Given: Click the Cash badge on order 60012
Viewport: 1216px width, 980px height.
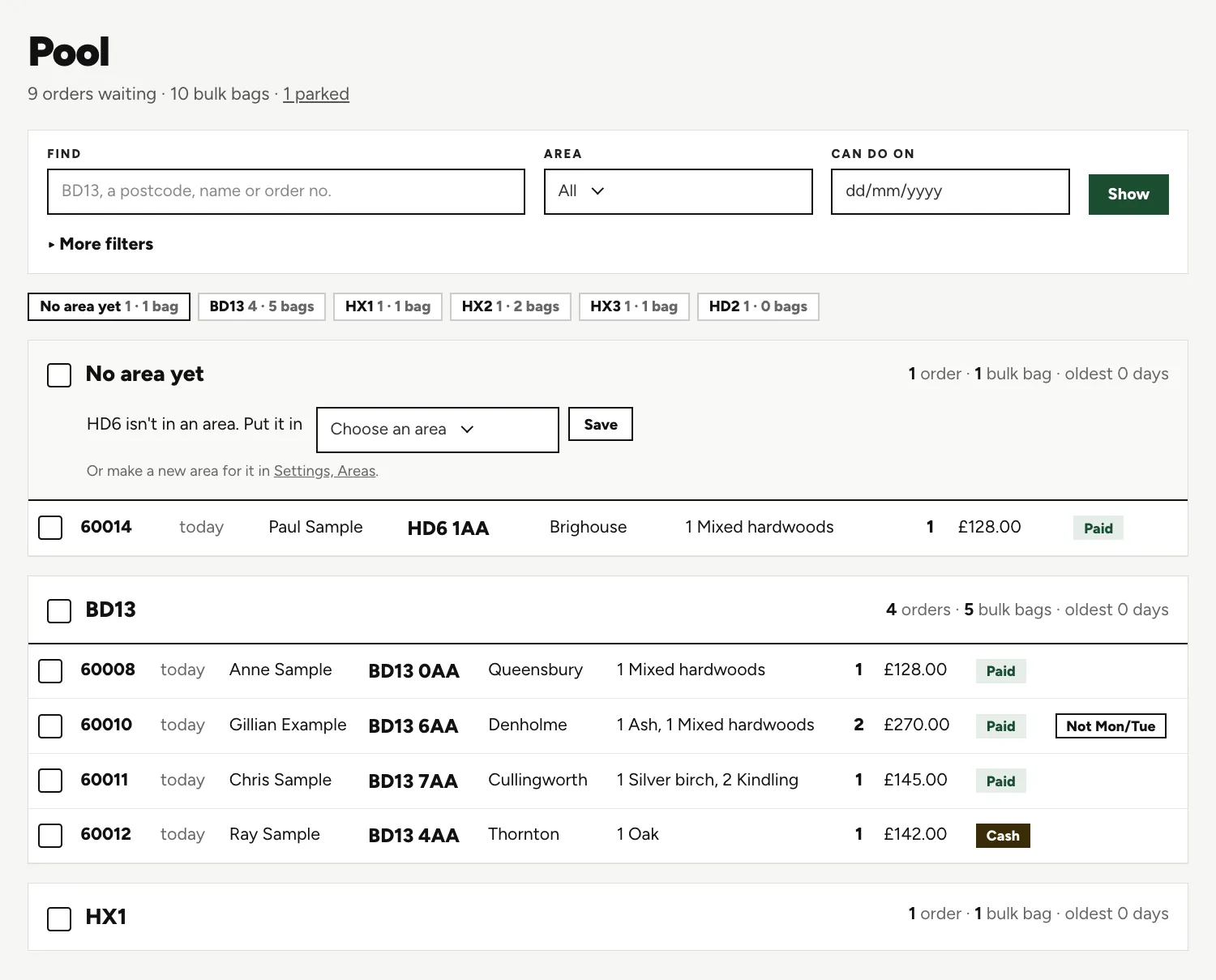Looking at the screenshot, I should coord(1003,836).
